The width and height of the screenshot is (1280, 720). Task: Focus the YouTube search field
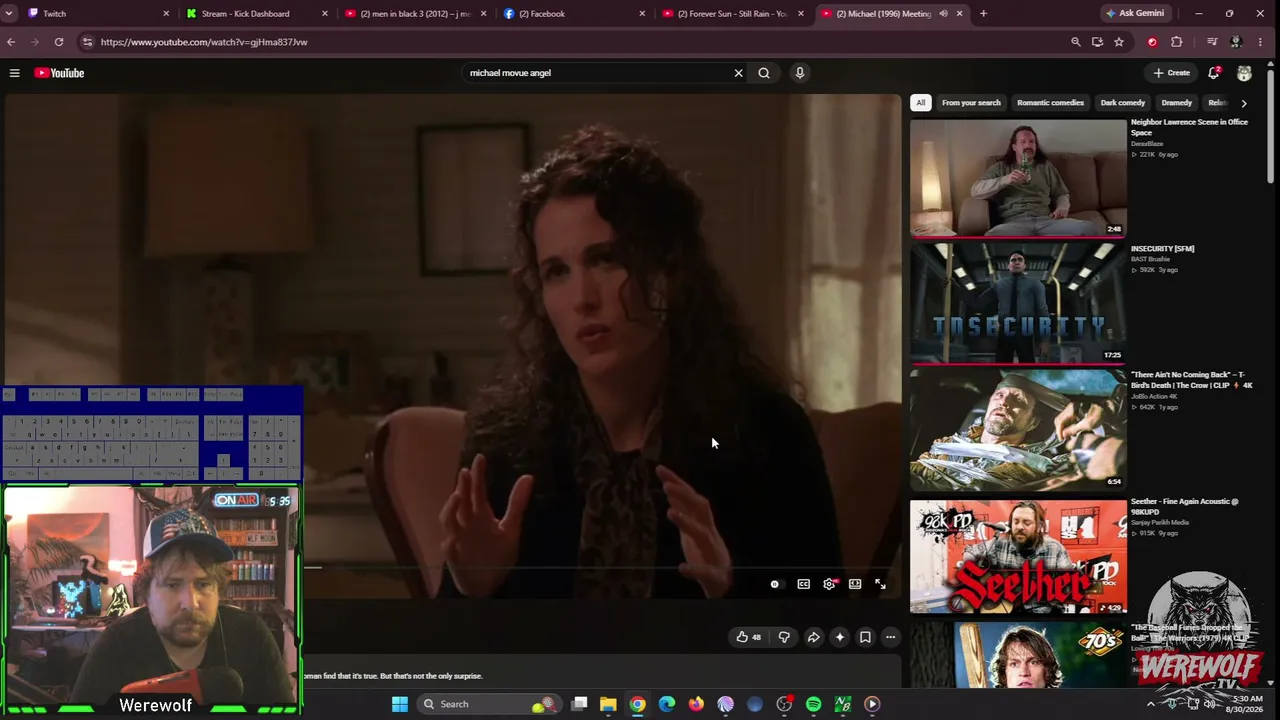pos(598,73)
